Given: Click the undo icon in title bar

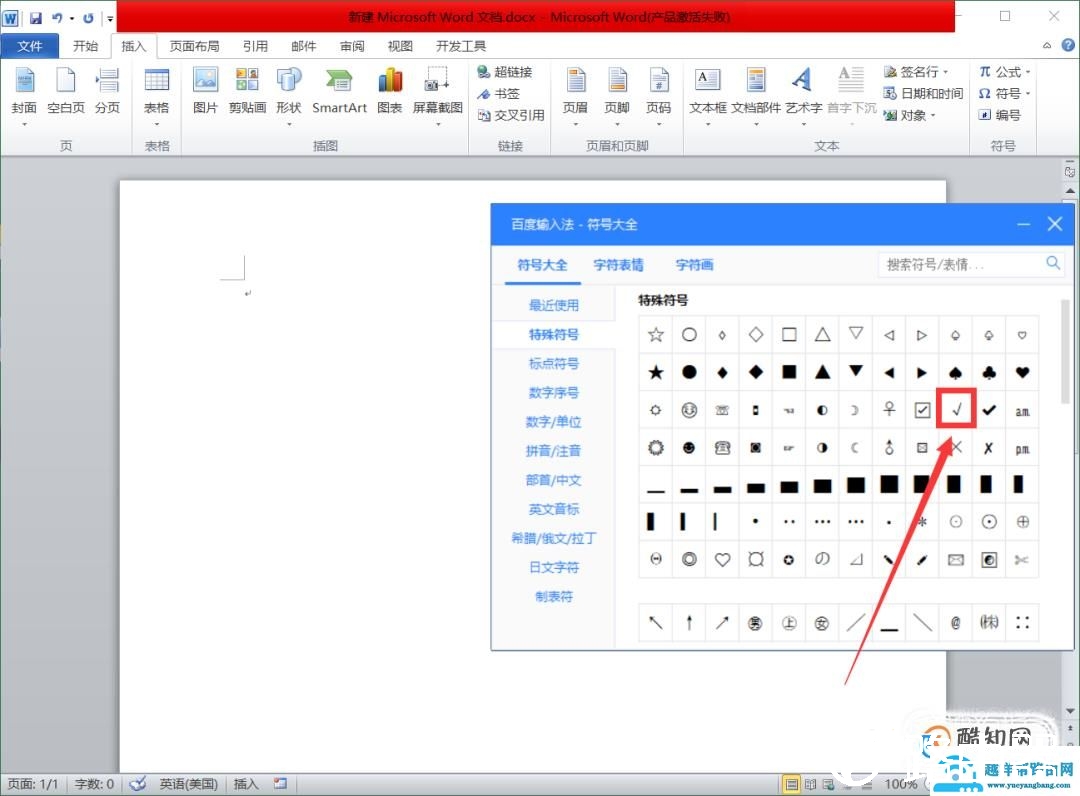Looking at the screenshot, I should pyautogui.click(x=57, y=18).
